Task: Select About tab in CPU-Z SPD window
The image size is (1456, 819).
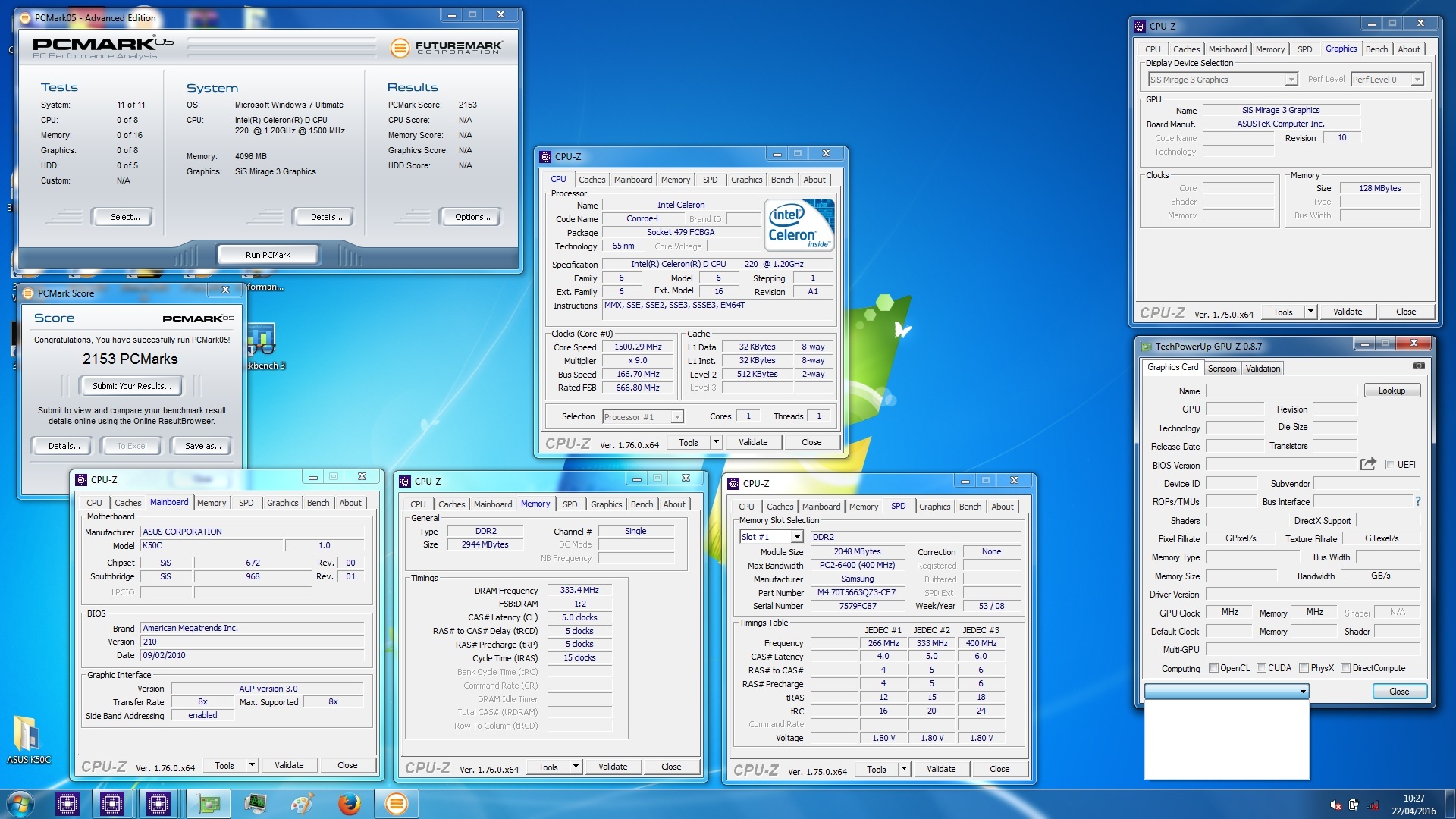Action: click(1003, 507)
